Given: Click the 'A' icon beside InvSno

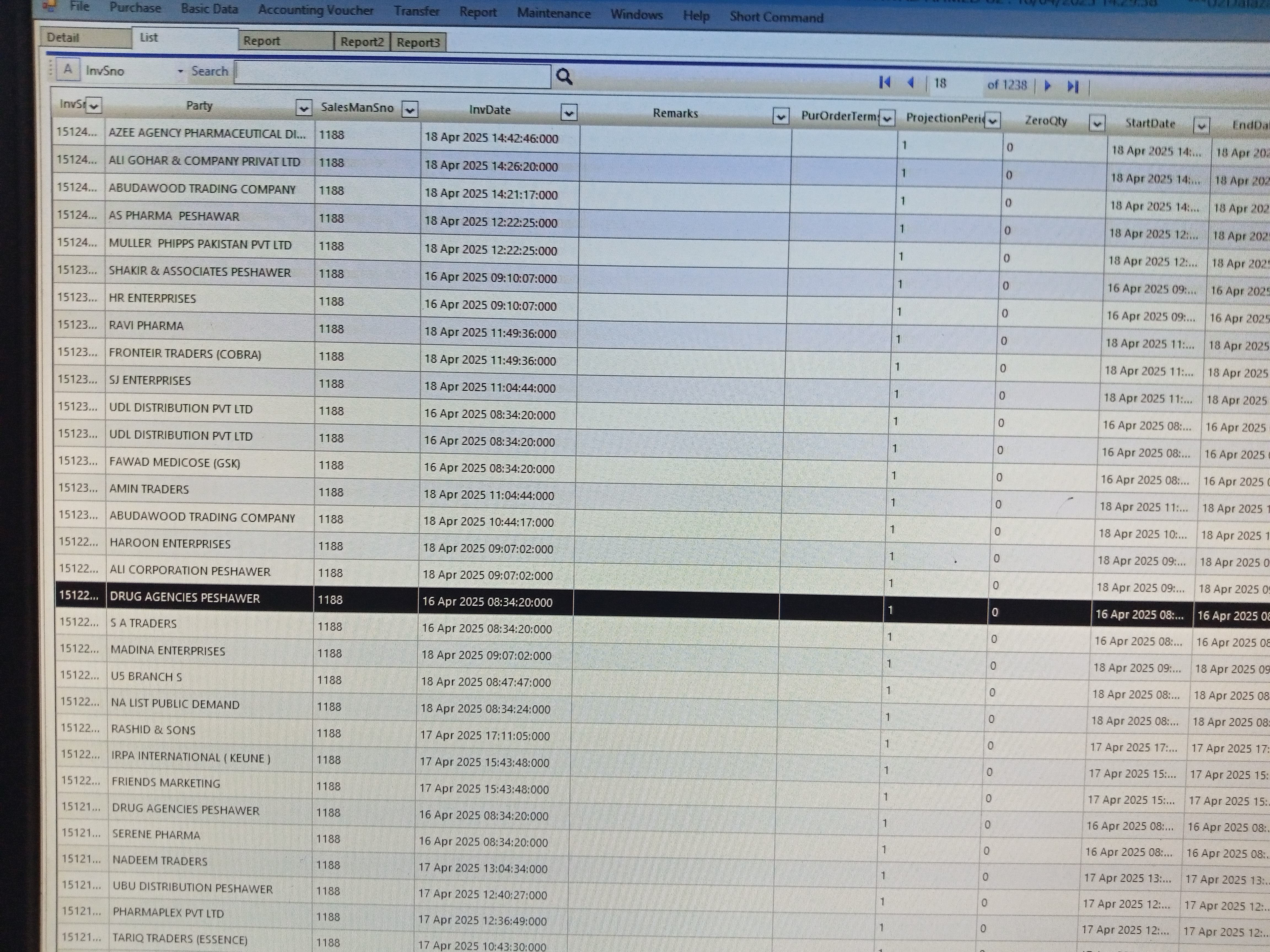Looking at the screenshot, I should 68,69.
